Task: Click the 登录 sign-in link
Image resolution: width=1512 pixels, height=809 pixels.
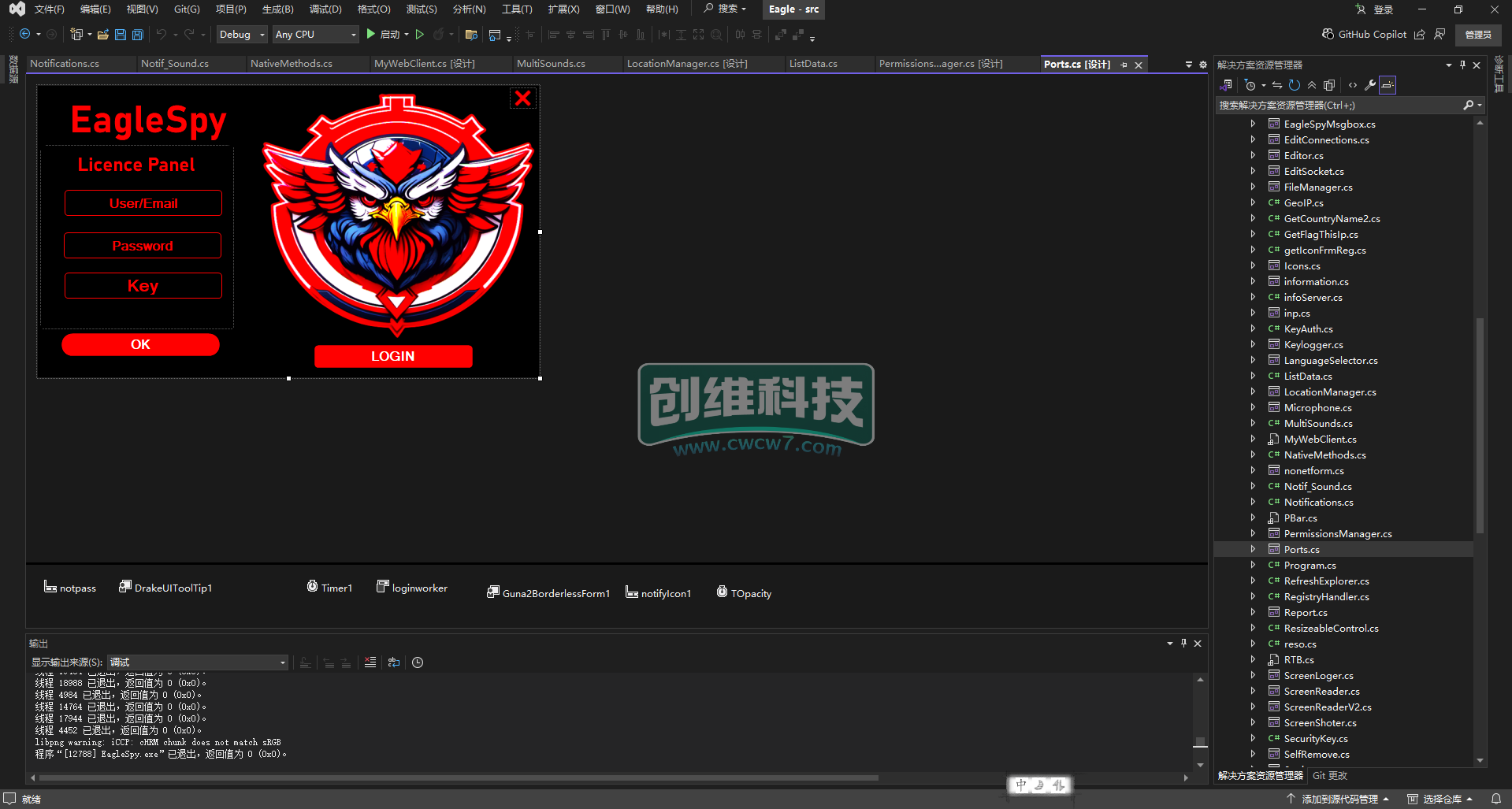Action: click(1383, 9)
